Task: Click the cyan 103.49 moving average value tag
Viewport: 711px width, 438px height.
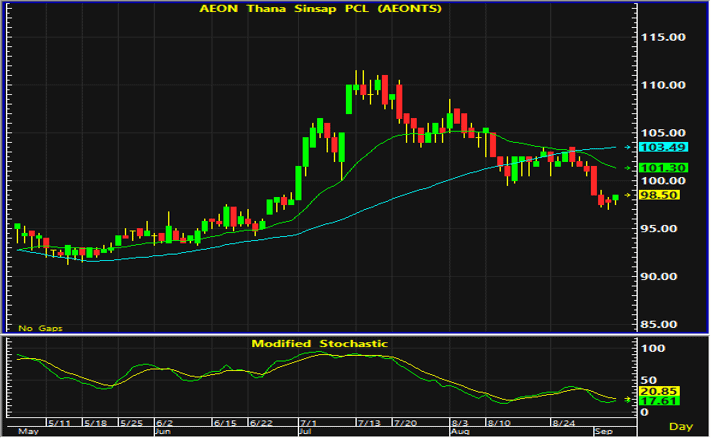Action: click(x=663, y=147)
